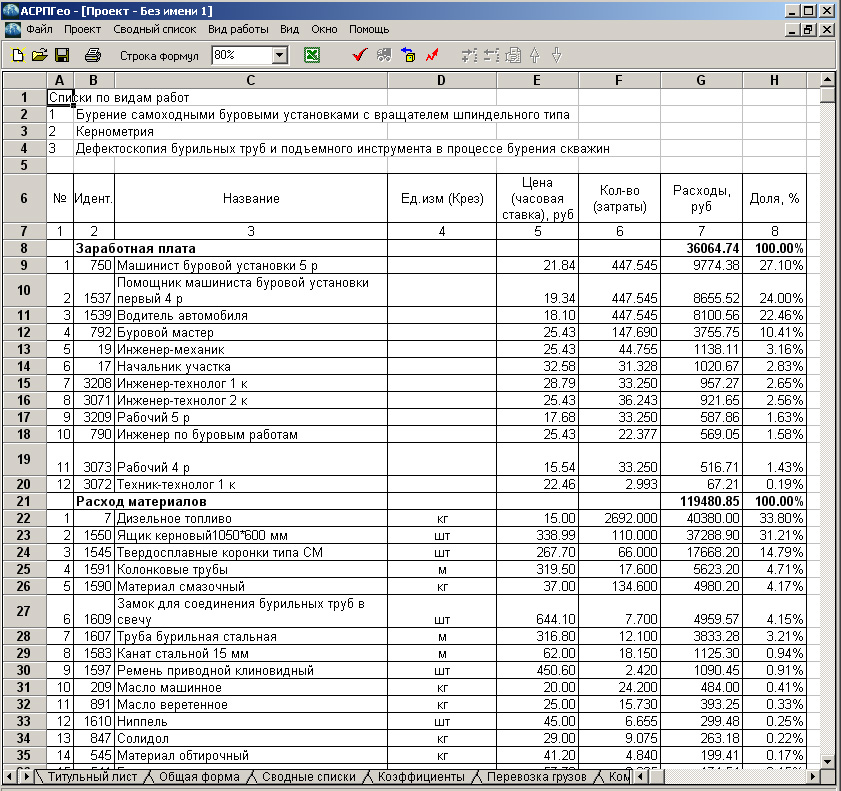Click the grayed copy documents icon
The height and width of the screenshot is (791, 841).
point(513,55)
